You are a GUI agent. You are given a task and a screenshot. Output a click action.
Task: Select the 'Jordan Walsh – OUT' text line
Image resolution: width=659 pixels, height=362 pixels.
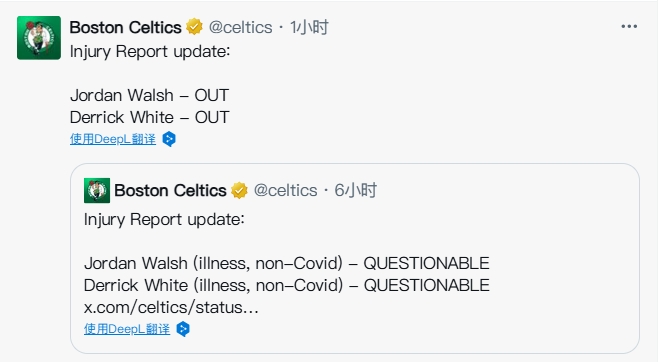149,95
